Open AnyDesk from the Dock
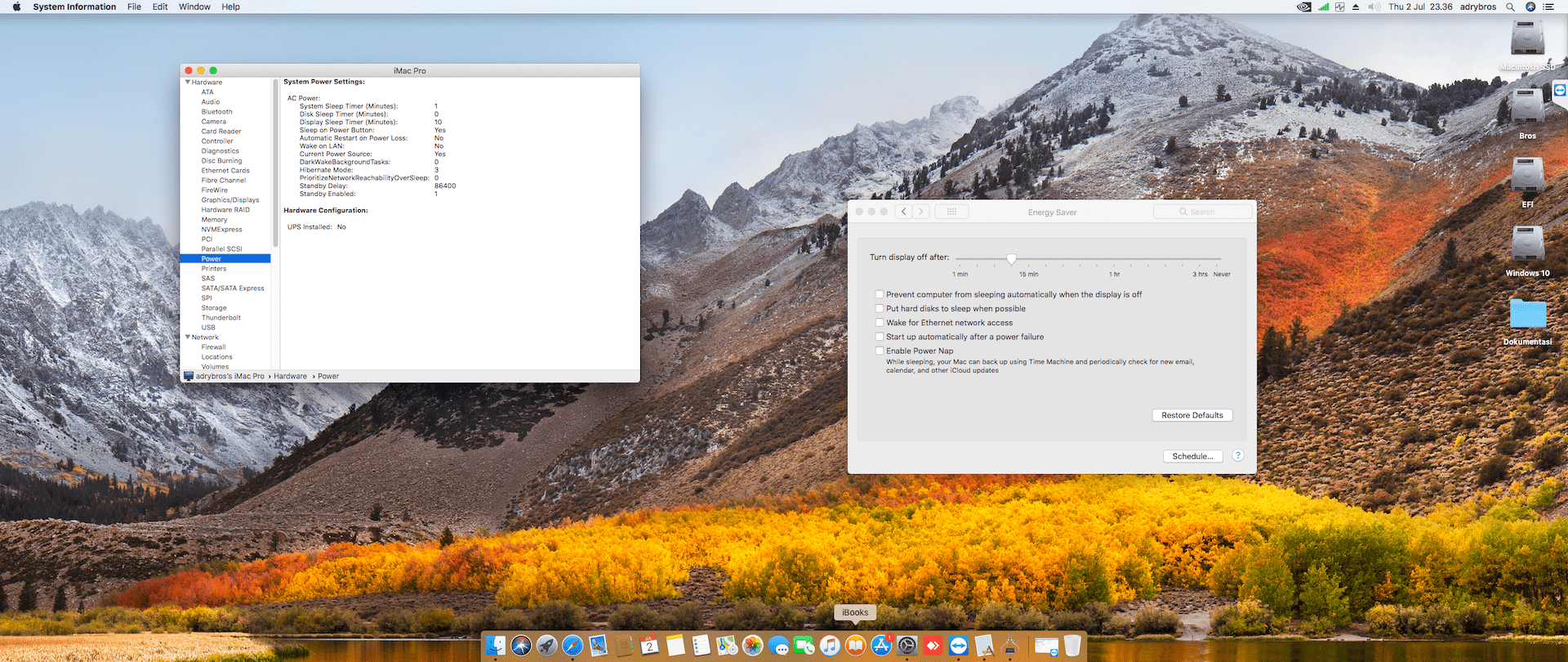 coord(933,646)
